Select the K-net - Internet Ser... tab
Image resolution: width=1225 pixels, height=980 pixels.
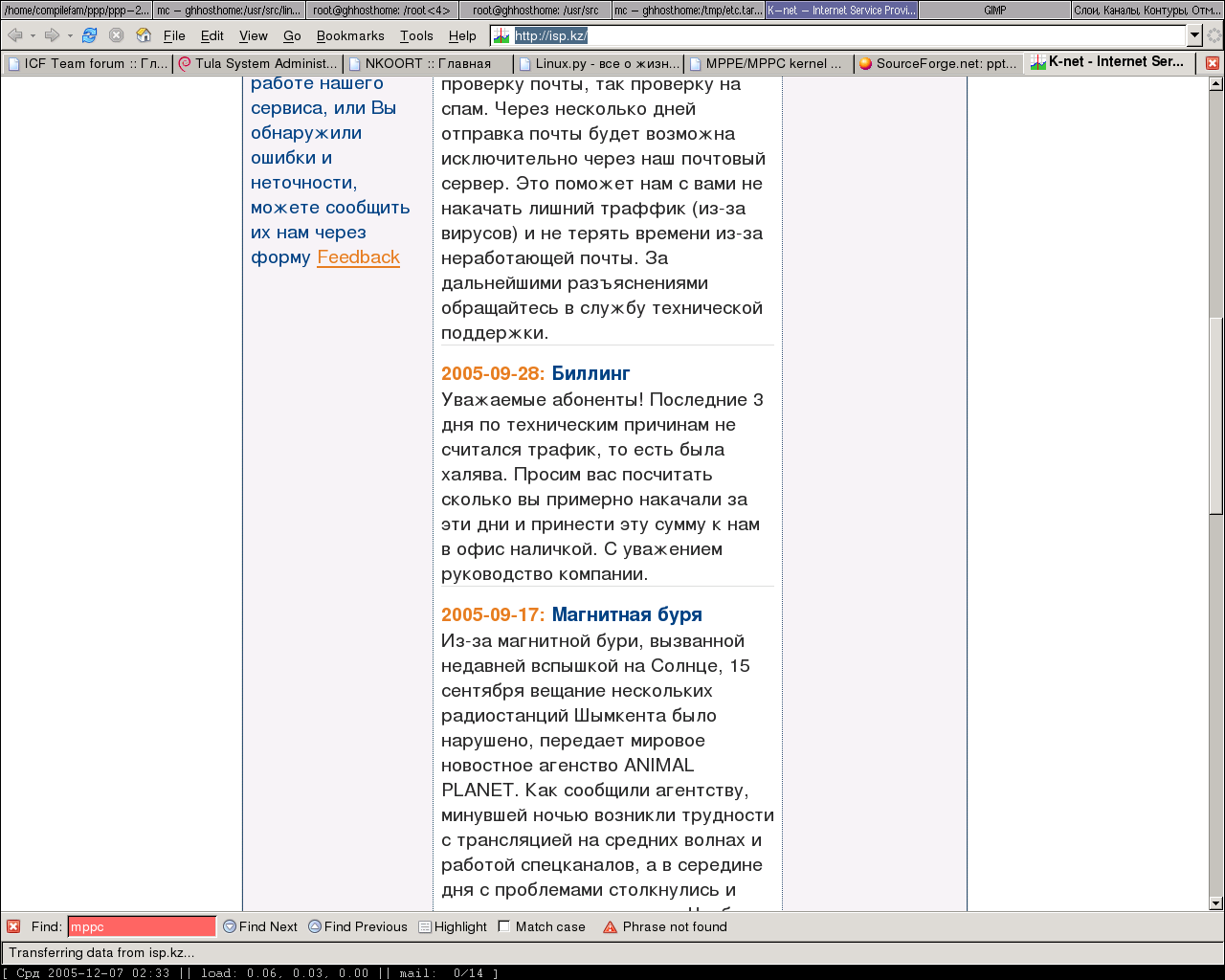(1110, 62)
